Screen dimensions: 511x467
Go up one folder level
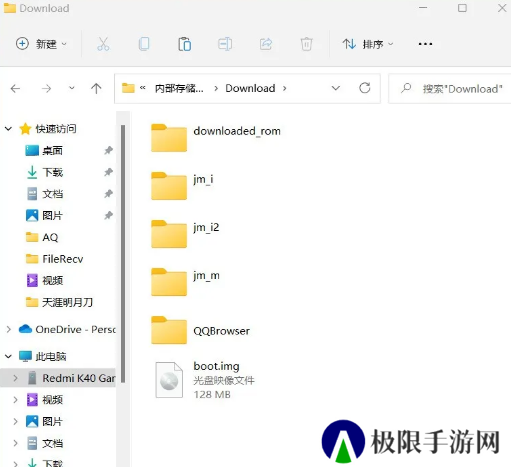[96, 88]
